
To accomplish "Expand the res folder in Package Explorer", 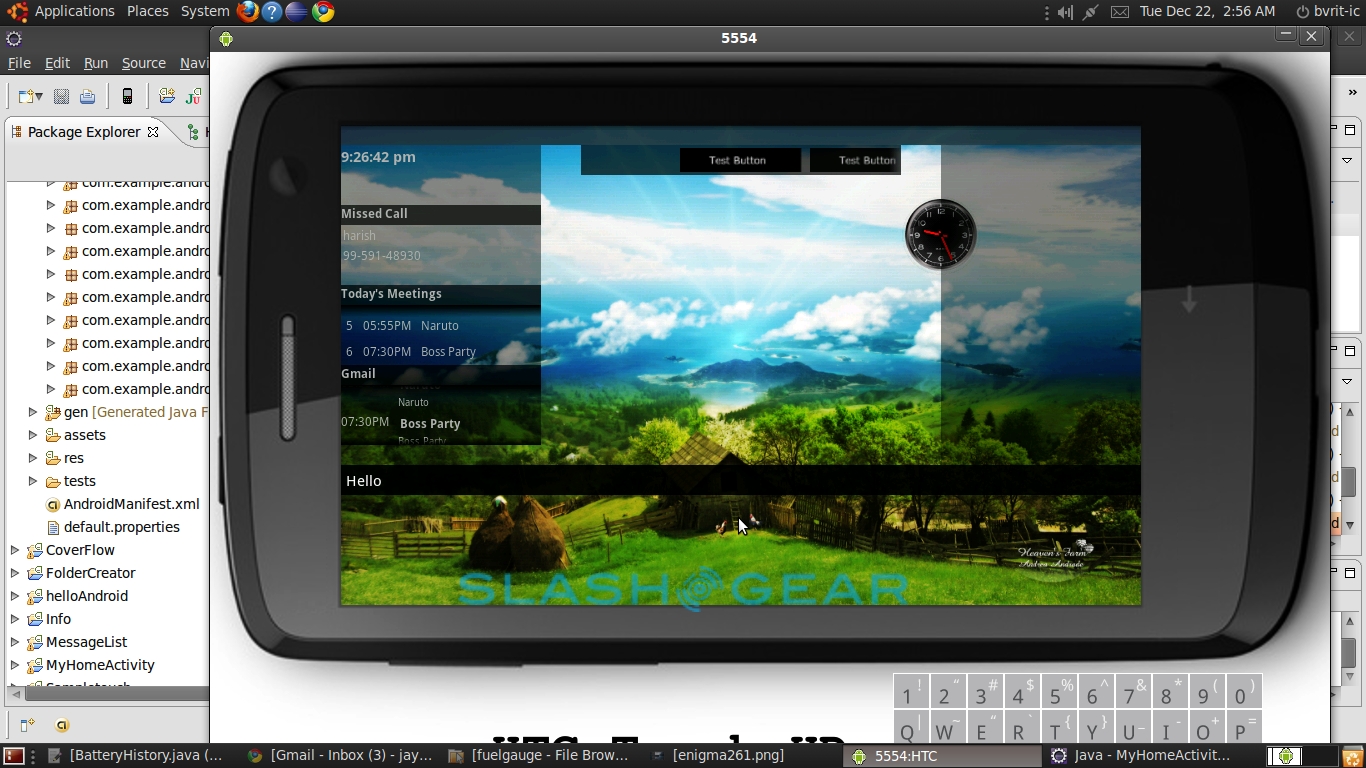I will coord(33,458).
